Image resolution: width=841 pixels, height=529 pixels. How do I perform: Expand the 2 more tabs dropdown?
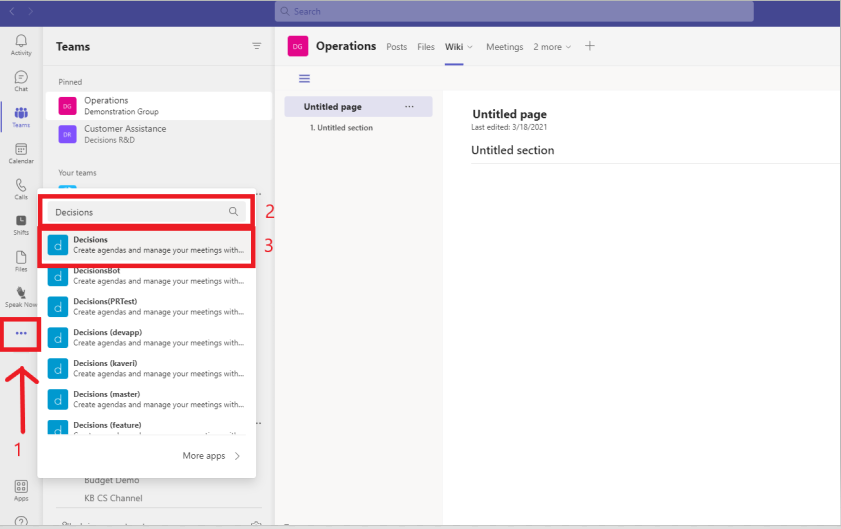pyautogui.click(x=552, y=47)
